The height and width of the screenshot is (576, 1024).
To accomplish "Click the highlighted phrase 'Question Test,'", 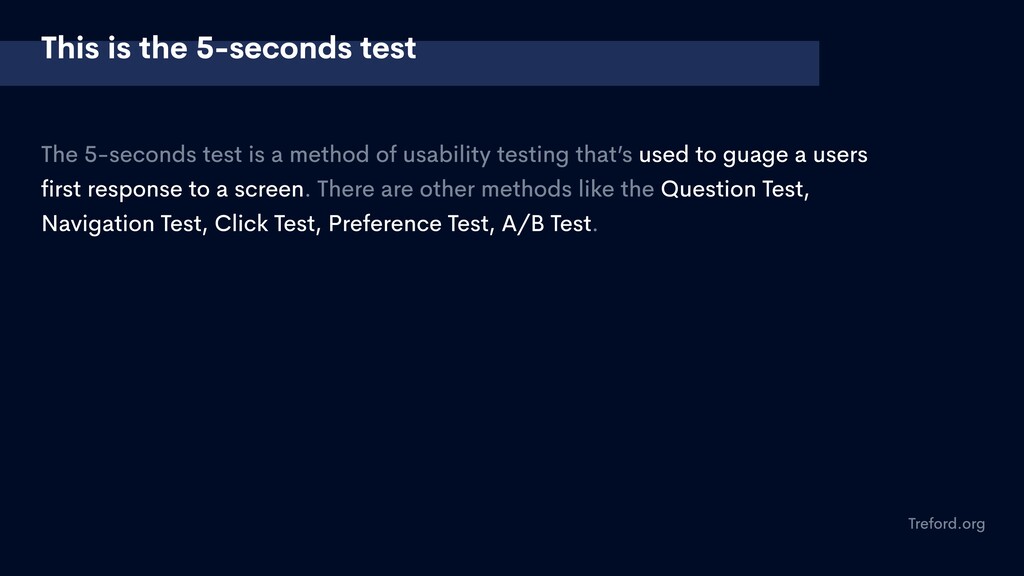I will point(735,189).
